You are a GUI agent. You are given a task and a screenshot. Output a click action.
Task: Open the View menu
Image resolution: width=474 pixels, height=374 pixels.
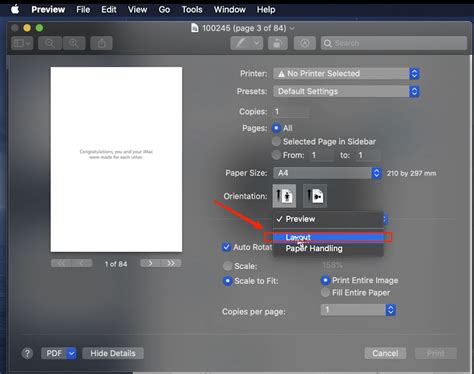point(137,10)
